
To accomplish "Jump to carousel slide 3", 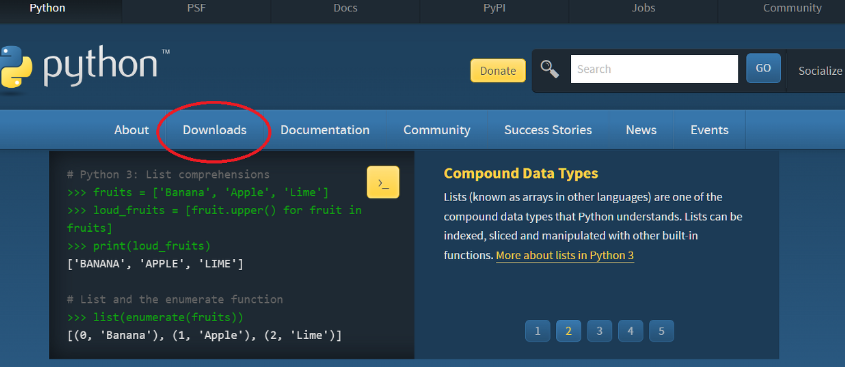I will [x=599, y=331].
